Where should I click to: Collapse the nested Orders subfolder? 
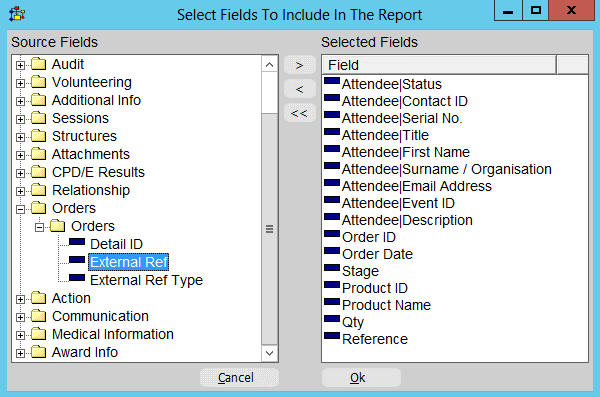coord(39,227)
